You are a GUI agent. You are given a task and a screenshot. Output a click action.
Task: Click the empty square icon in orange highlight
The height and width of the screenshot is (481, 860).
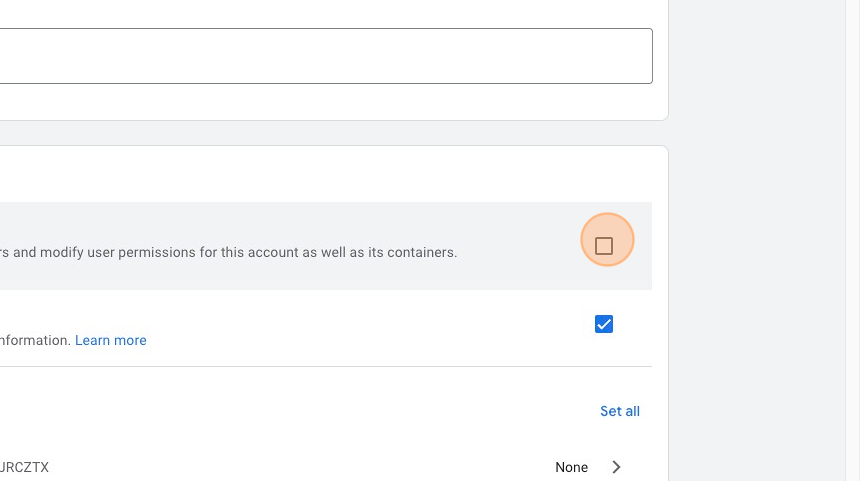coord(604,246)
